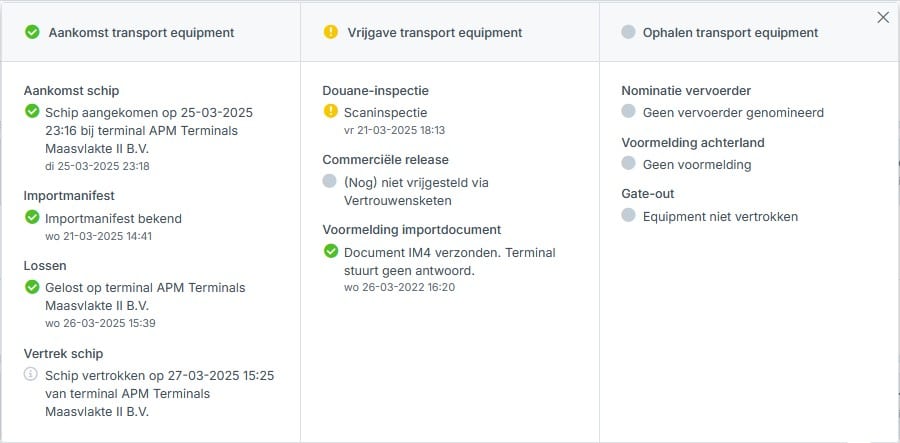The height and width of the screenshot is (443, 900).
Task: Click the Commerciële release heading
Action: pyautogui.click(x=385, y=160)
